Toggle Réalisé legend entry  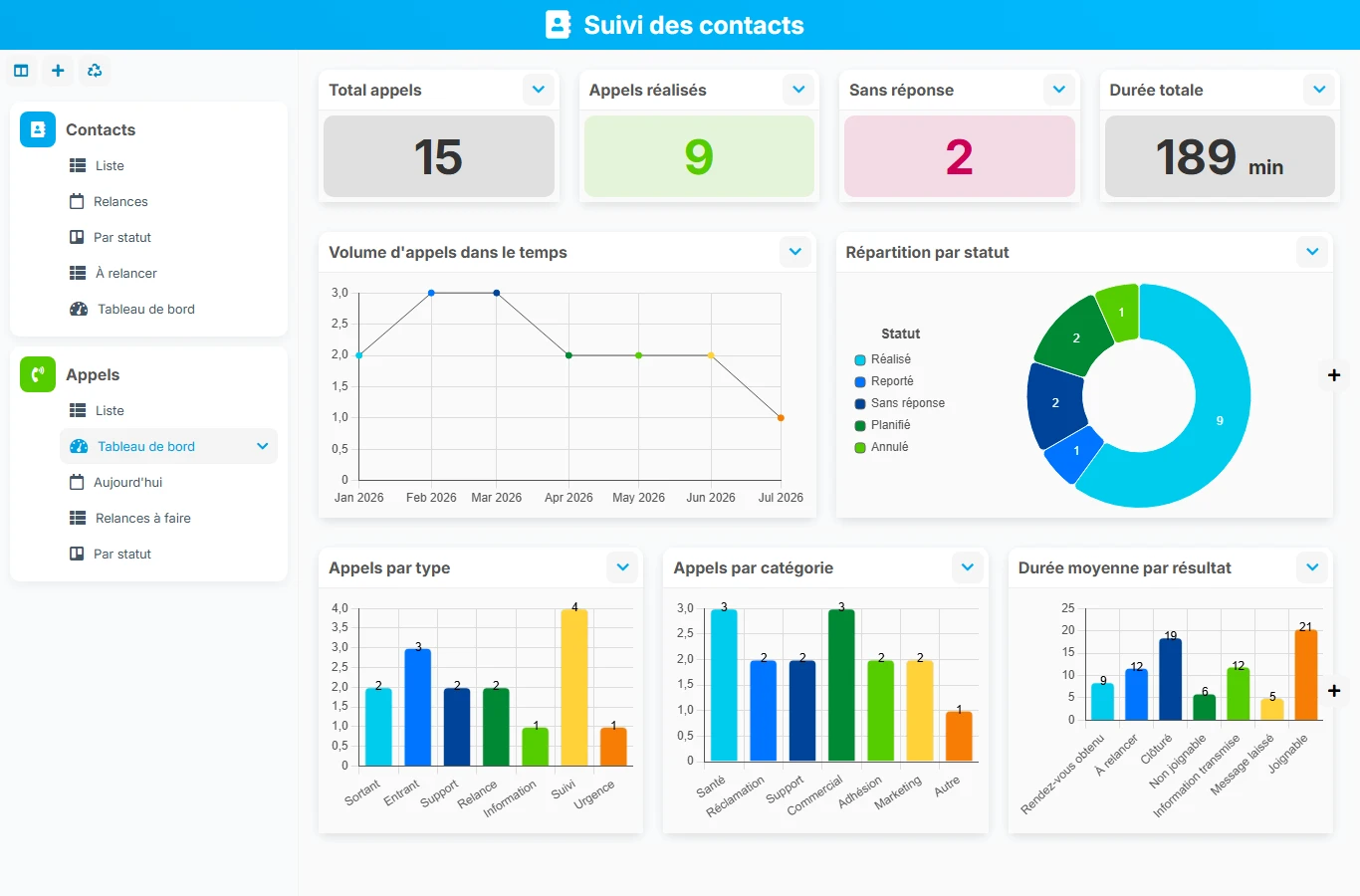[883, 359]
